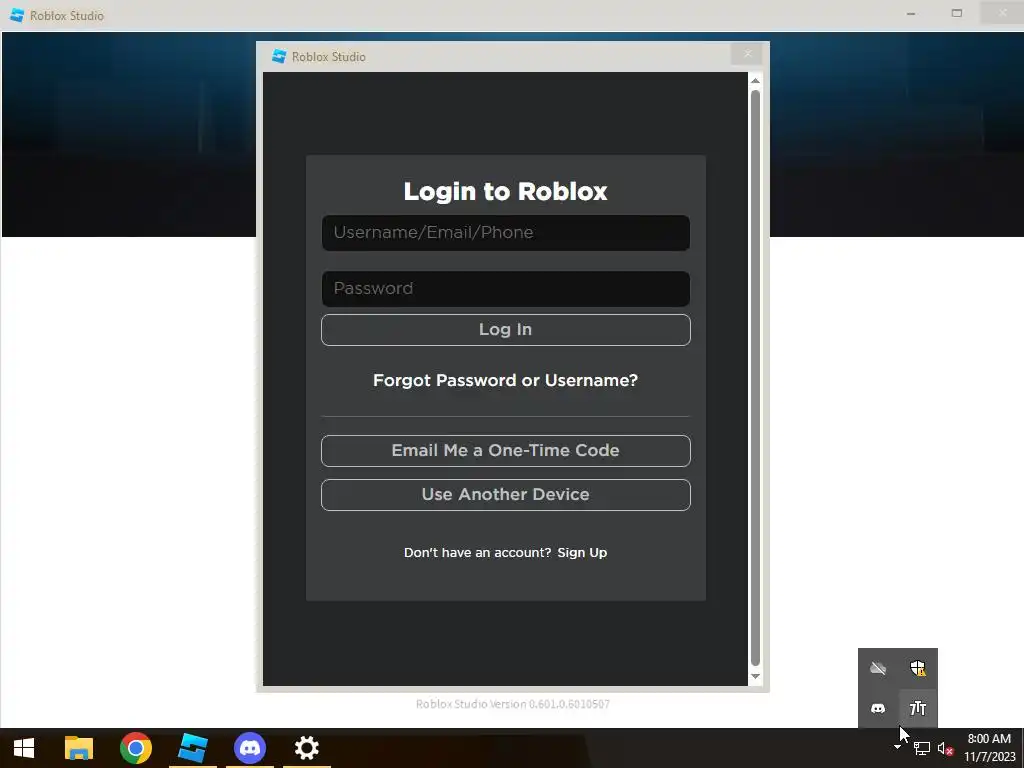Click the Log In button
The width and height of the screenshot is (1024, 768).
pos(505,330)
